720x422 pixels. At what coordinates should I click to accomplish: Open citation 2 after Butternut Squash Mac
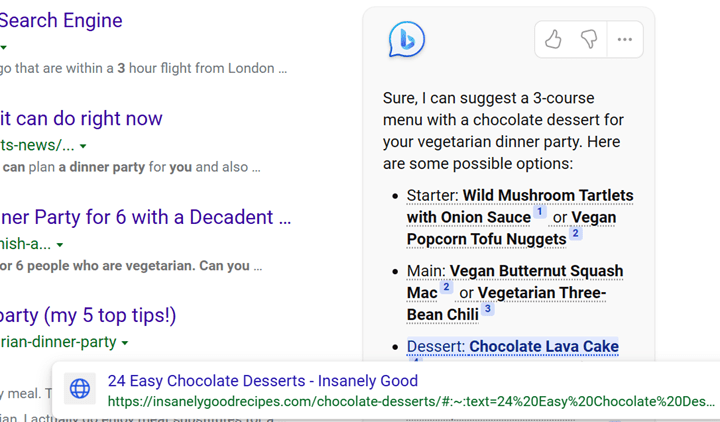[447, 288]
